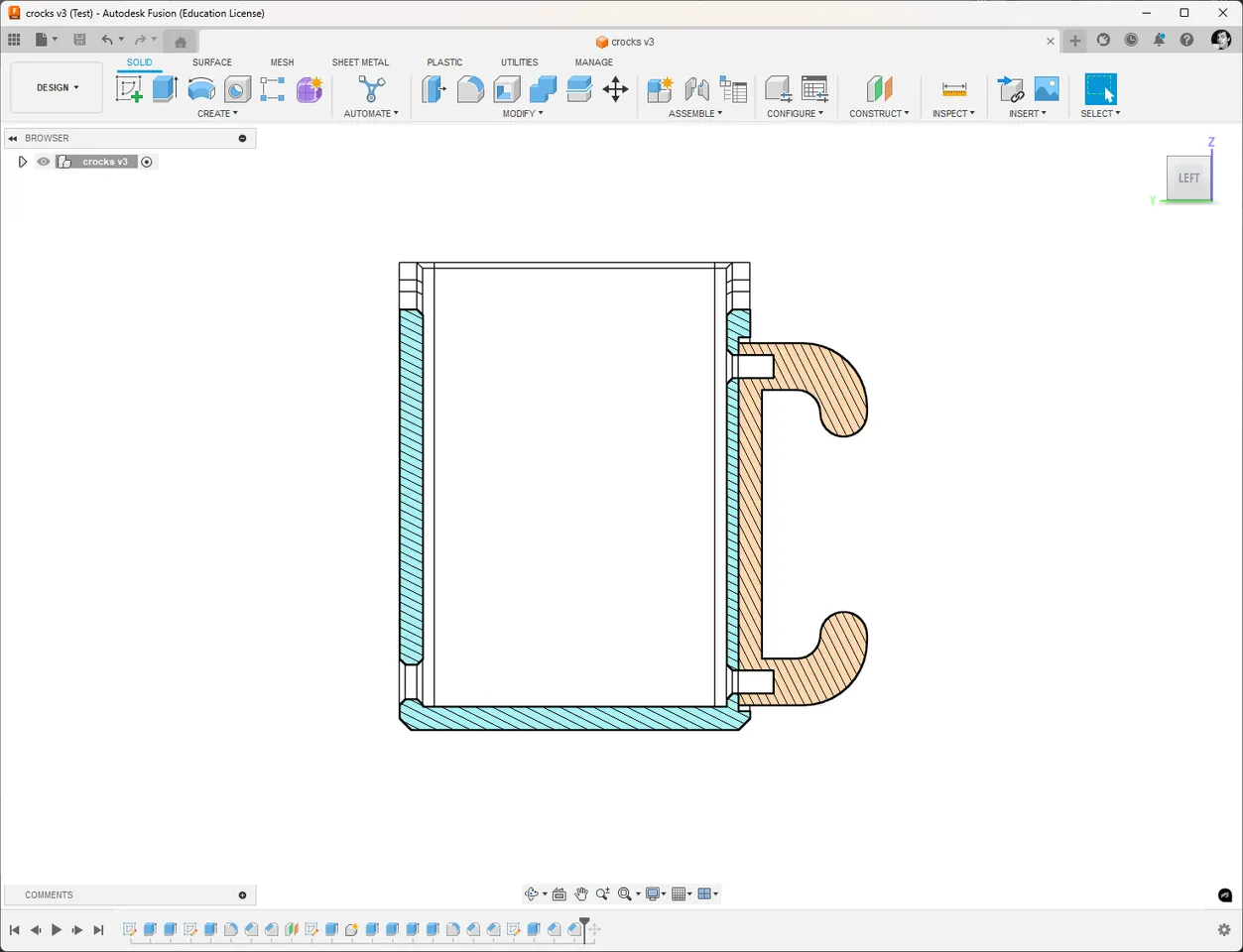Open the Data Panel grid icon
Screen dimensions: 1243x952
coord(14,40)
